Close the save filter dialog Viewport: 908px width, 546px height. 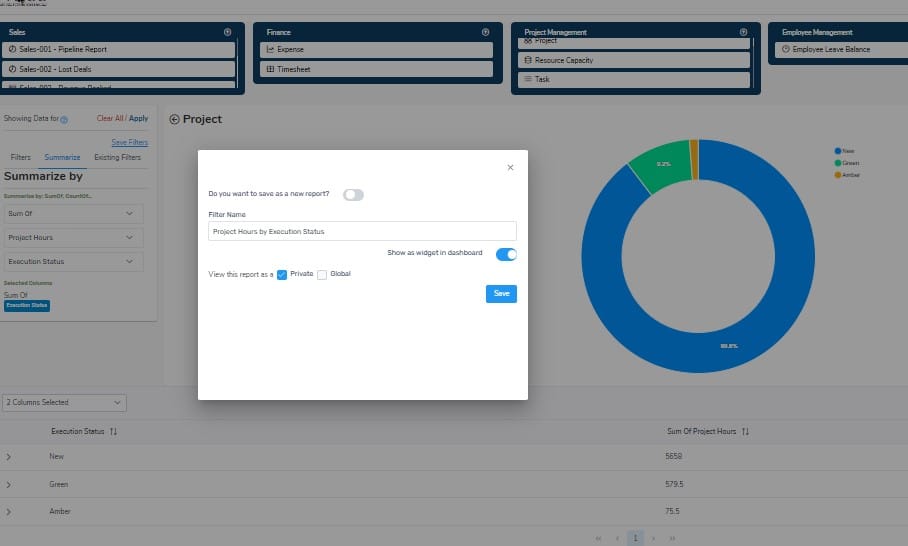[x=510, y=167]
